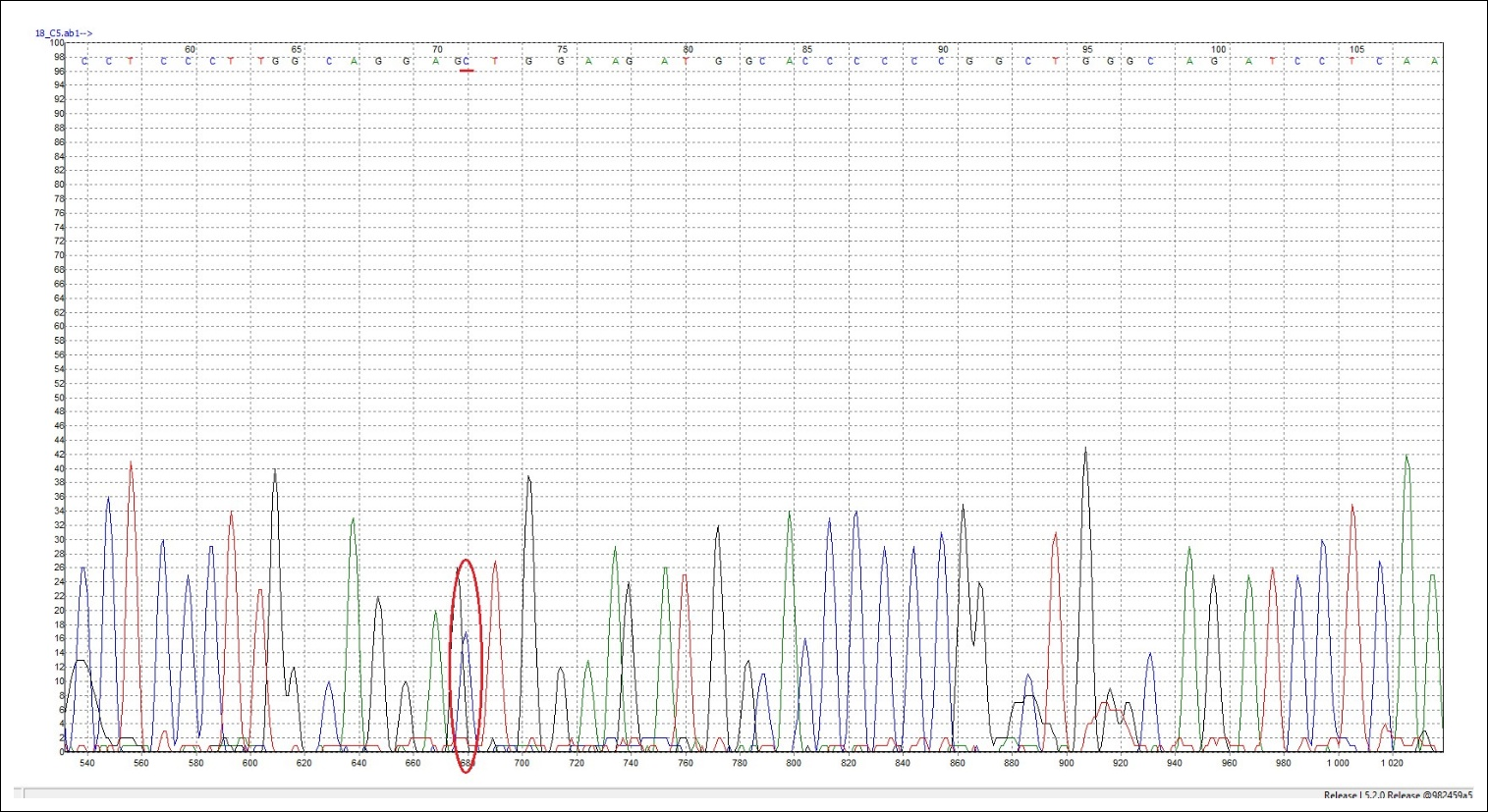The width and height of the screenshot is (1488, 812).
Task: Click the first blue C base in sequence row
Action: pyautogui.click(x=84, y=62)
